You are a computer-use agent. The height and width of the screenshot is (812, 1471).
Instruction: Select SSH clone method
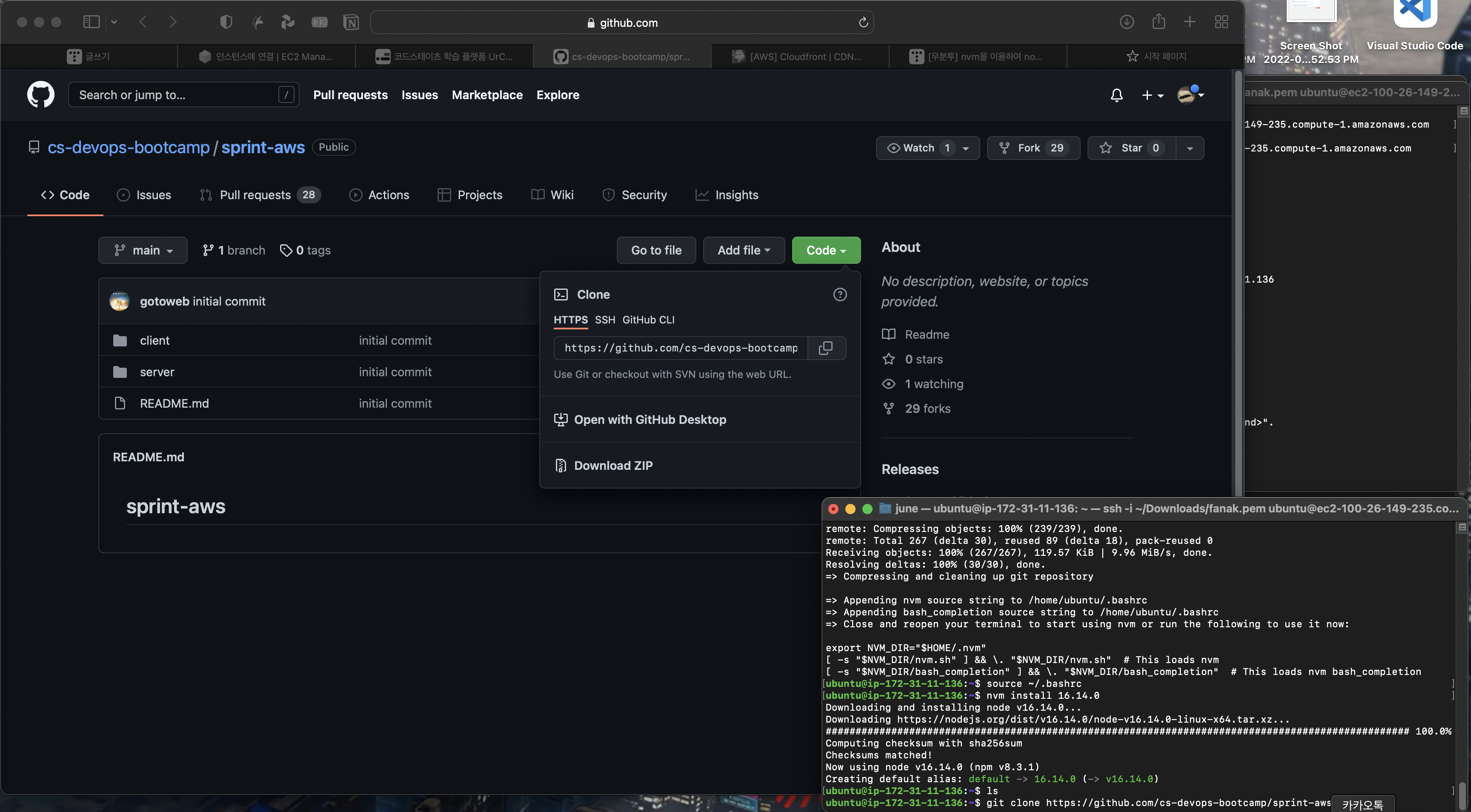605,320
